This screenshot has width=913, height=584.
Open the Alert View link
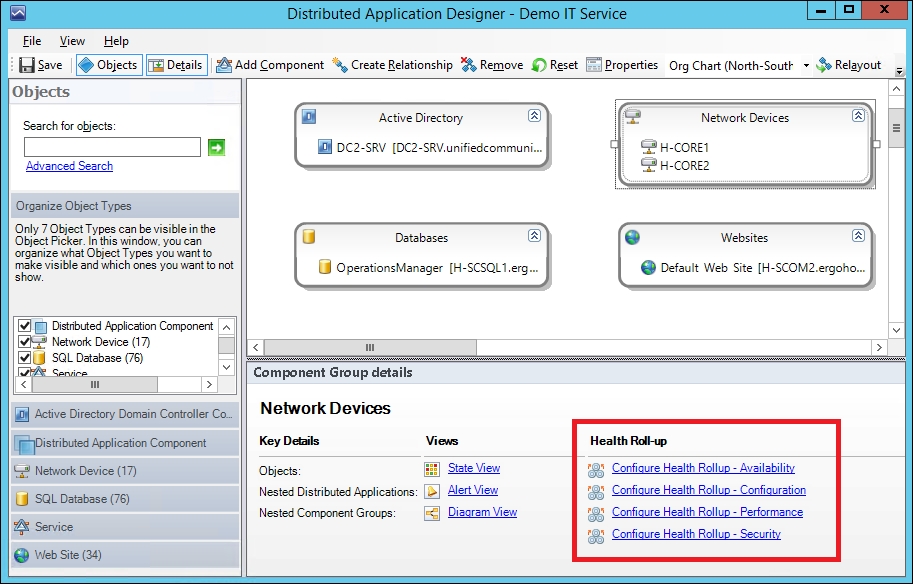coord(472,490)
